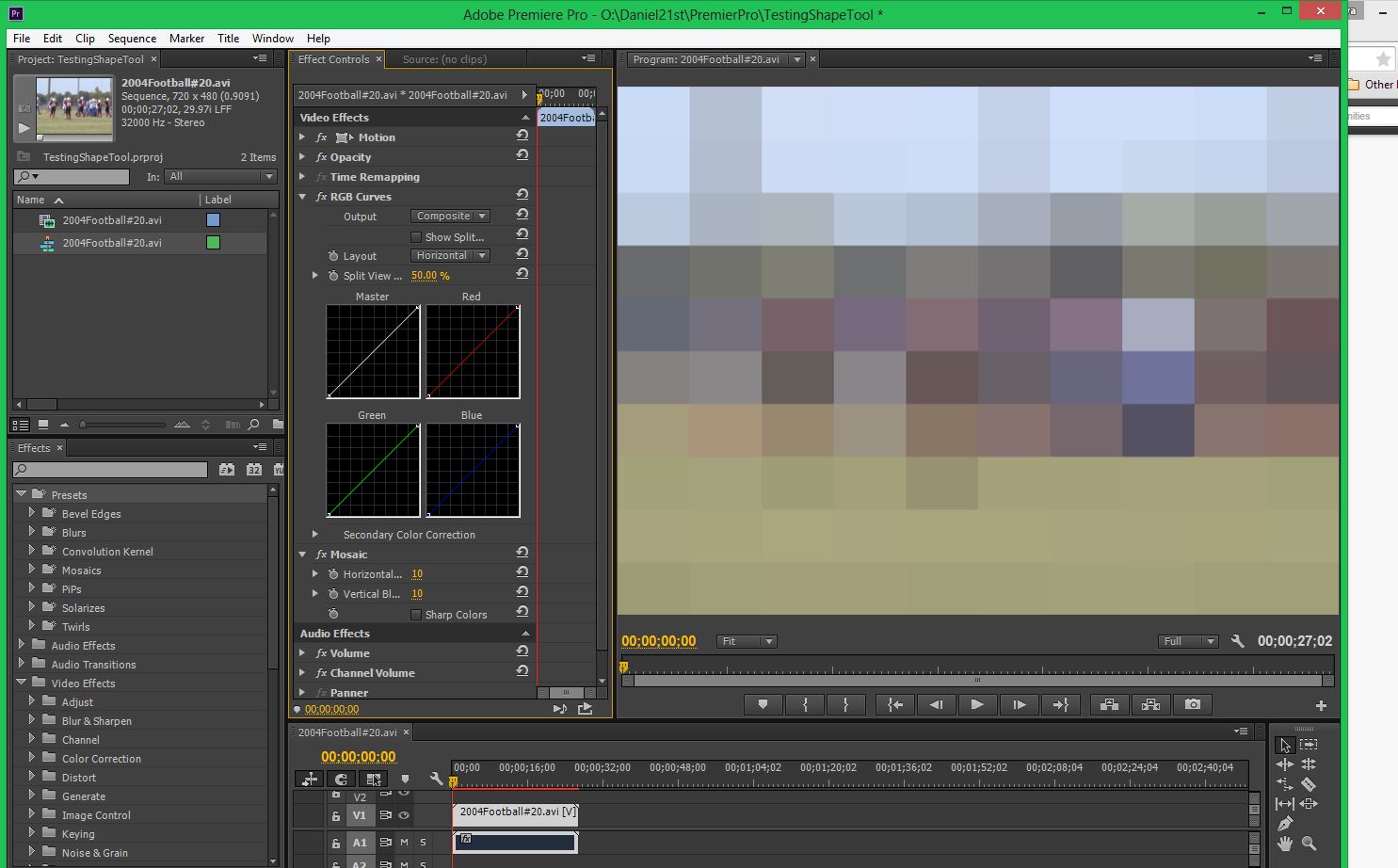Add Marker in Program monitor
This screenshot has height=868, width=1398.
click(763, 704)
